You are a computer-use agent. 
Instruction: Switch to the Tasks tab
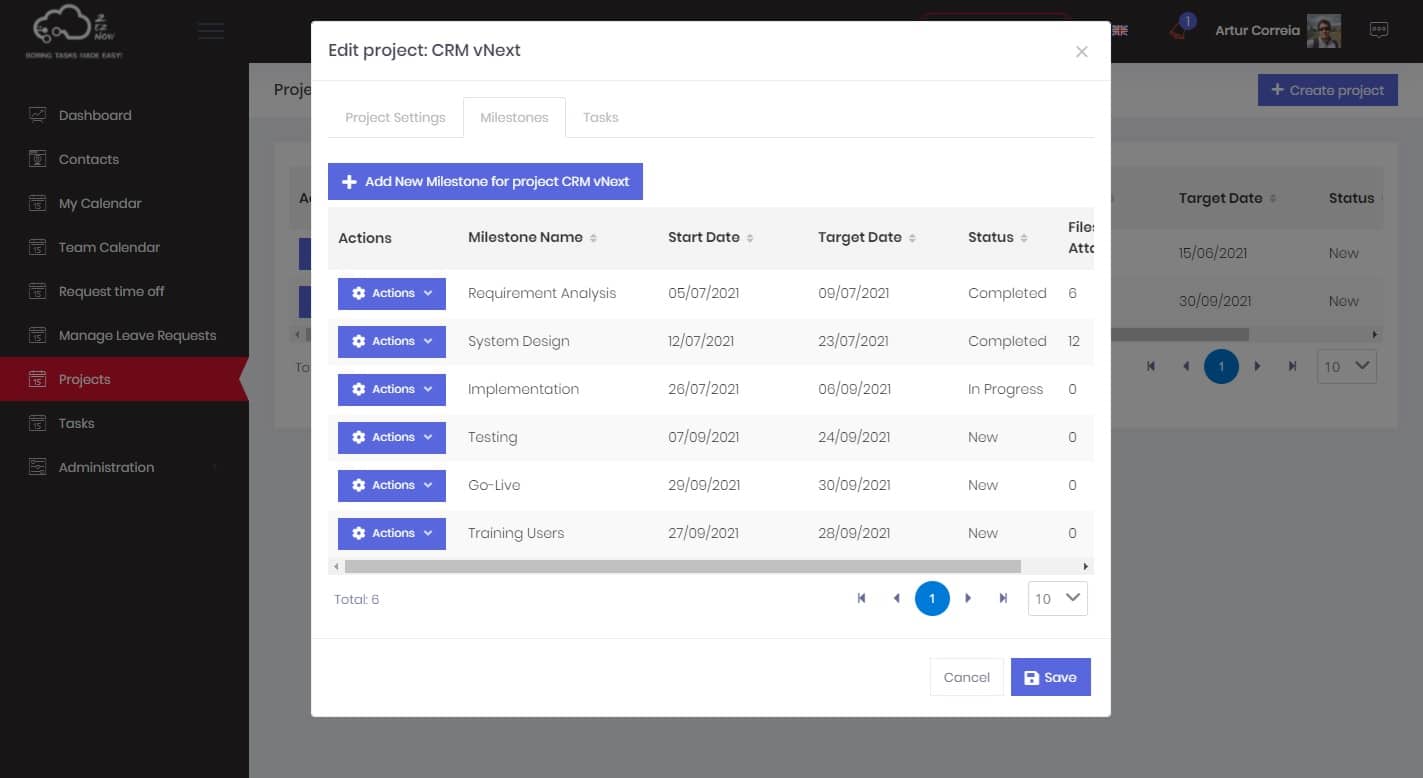click(600, 117)
